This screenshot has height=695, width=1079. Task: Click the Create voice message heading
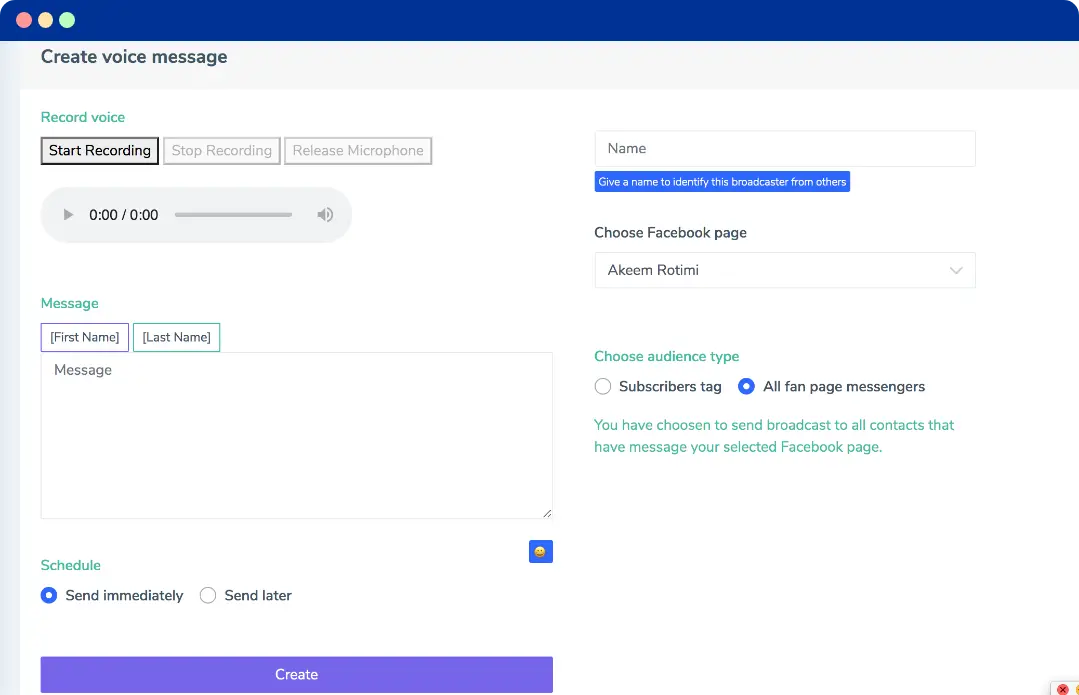pyautogui.click(x=134, y=56)
